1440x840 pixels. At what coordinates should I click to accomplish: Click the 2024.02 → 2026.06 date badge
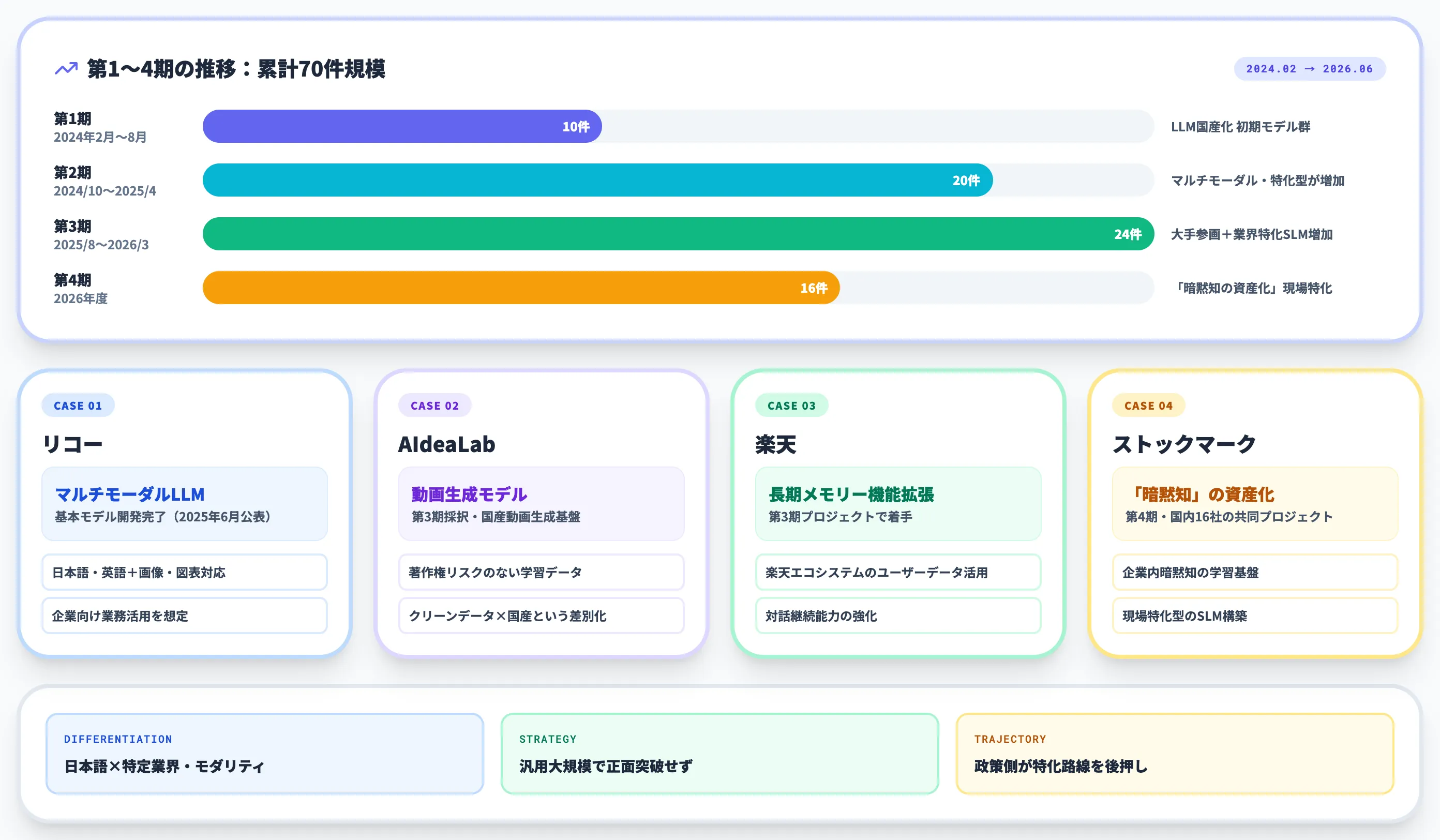pyautogui.click(x=1309, y=69)
